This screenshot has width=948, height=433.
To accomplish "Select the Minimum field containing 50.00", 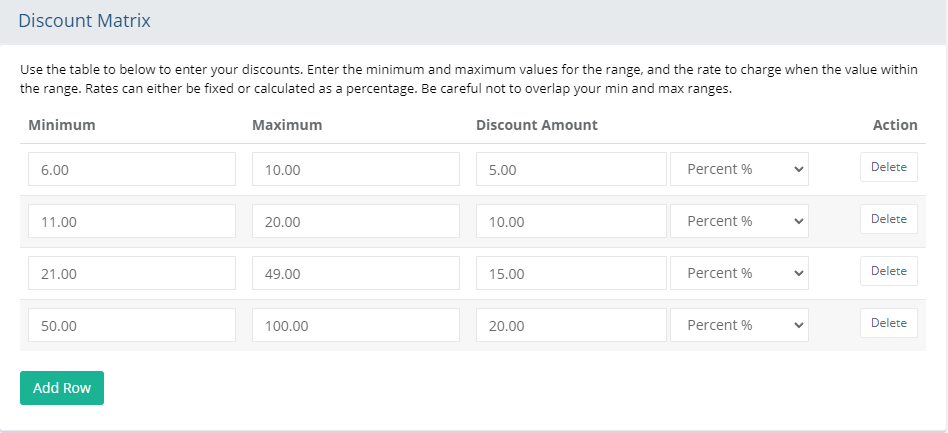I will [x=132, y=325].
